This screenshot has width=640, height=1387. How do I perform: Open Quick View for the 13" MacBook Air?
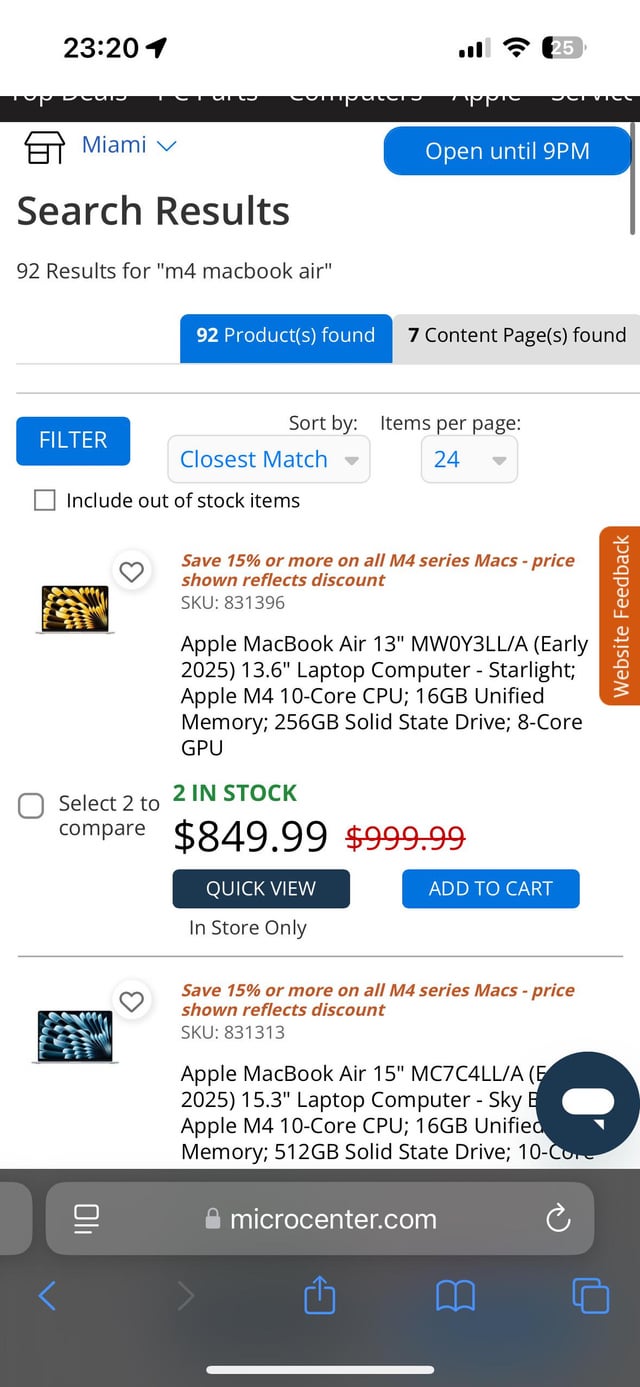(261, 888)
